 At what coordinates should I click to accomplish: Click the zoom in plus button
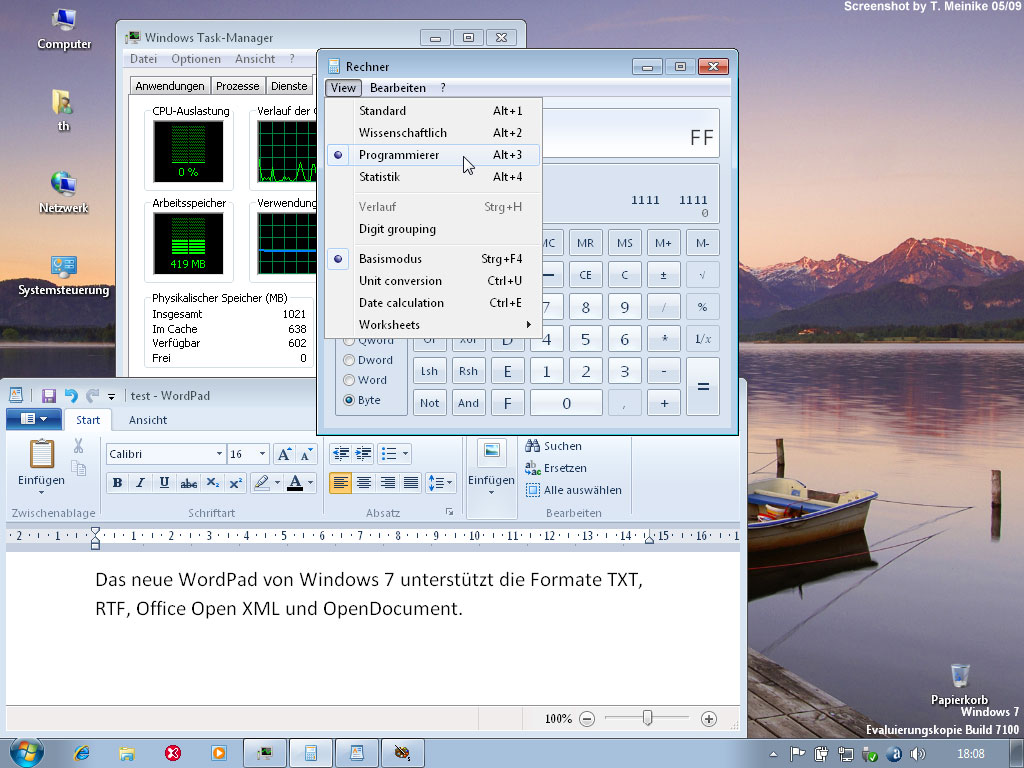(709, 719)
